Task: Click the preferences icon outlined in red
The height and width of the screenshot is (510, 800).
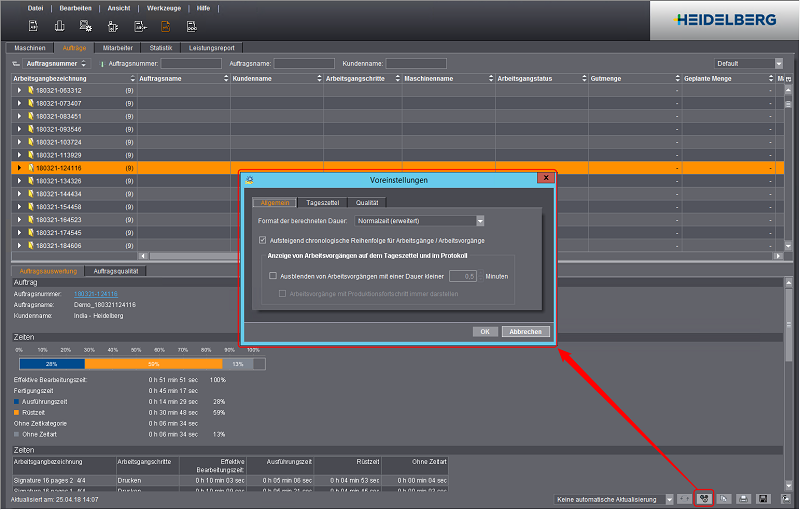Action: tap(704, 497)
